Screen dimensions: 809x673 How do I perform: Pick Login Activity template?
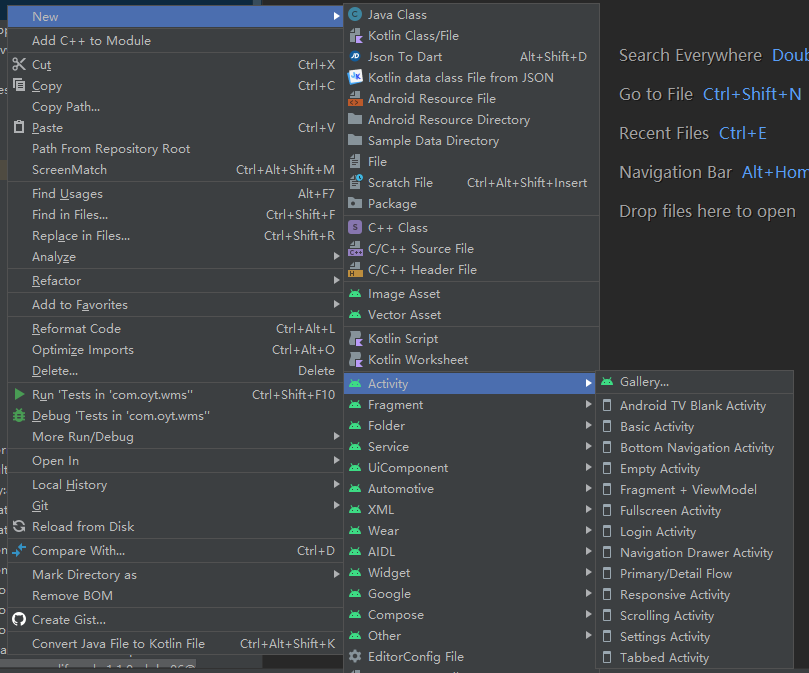(694, 532)
